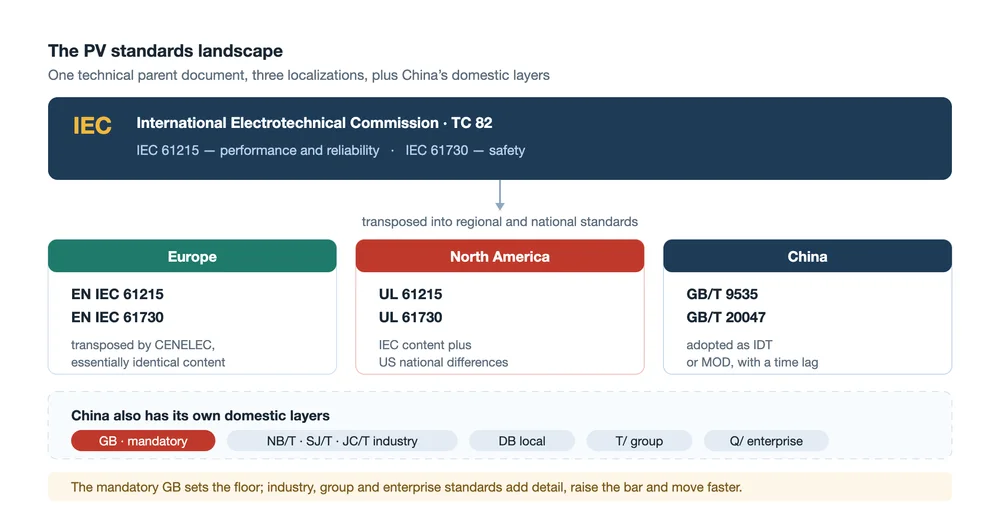
Task: Click the title The PV standards landscape
Action: coord(165,50)
